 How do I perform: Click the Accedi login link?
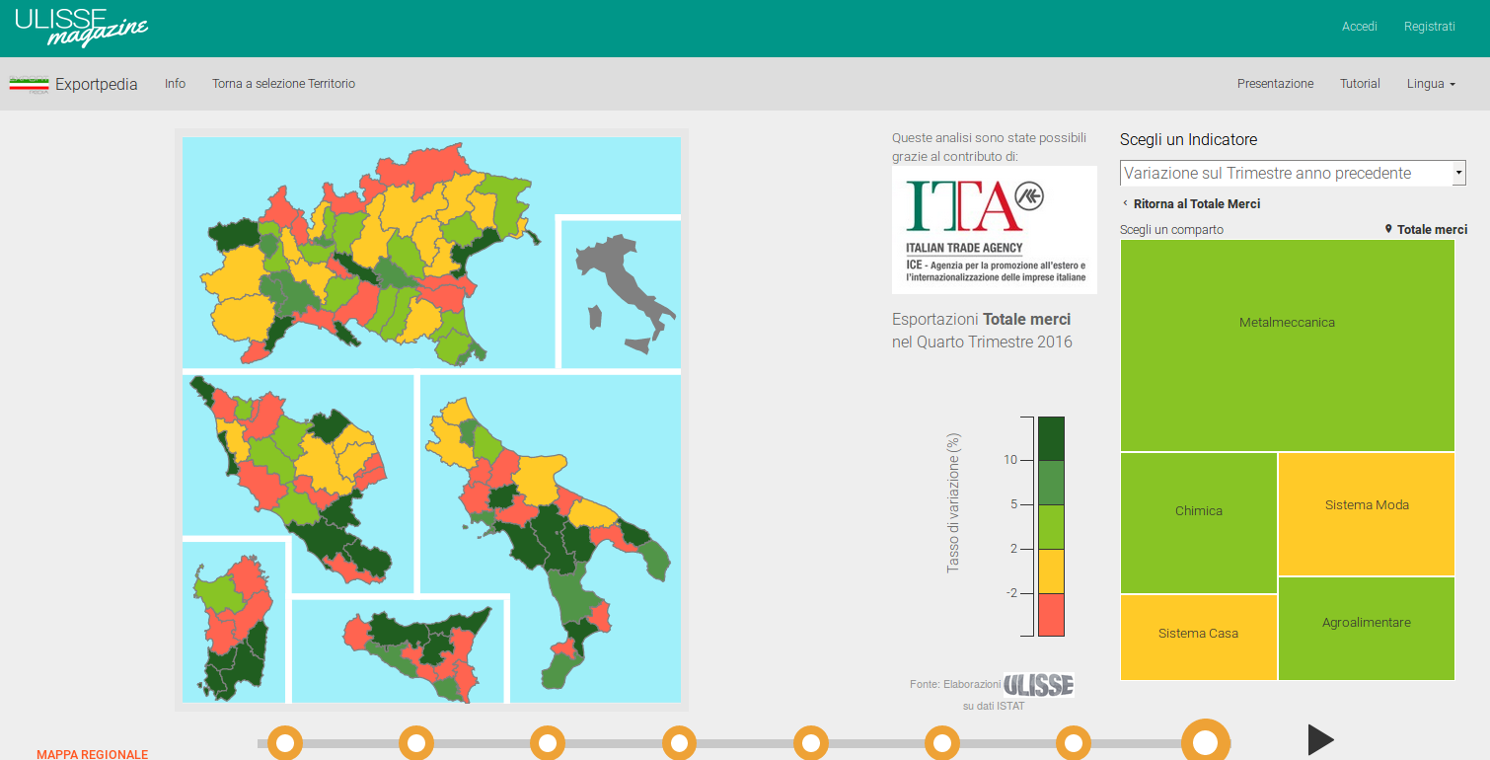1359,27
